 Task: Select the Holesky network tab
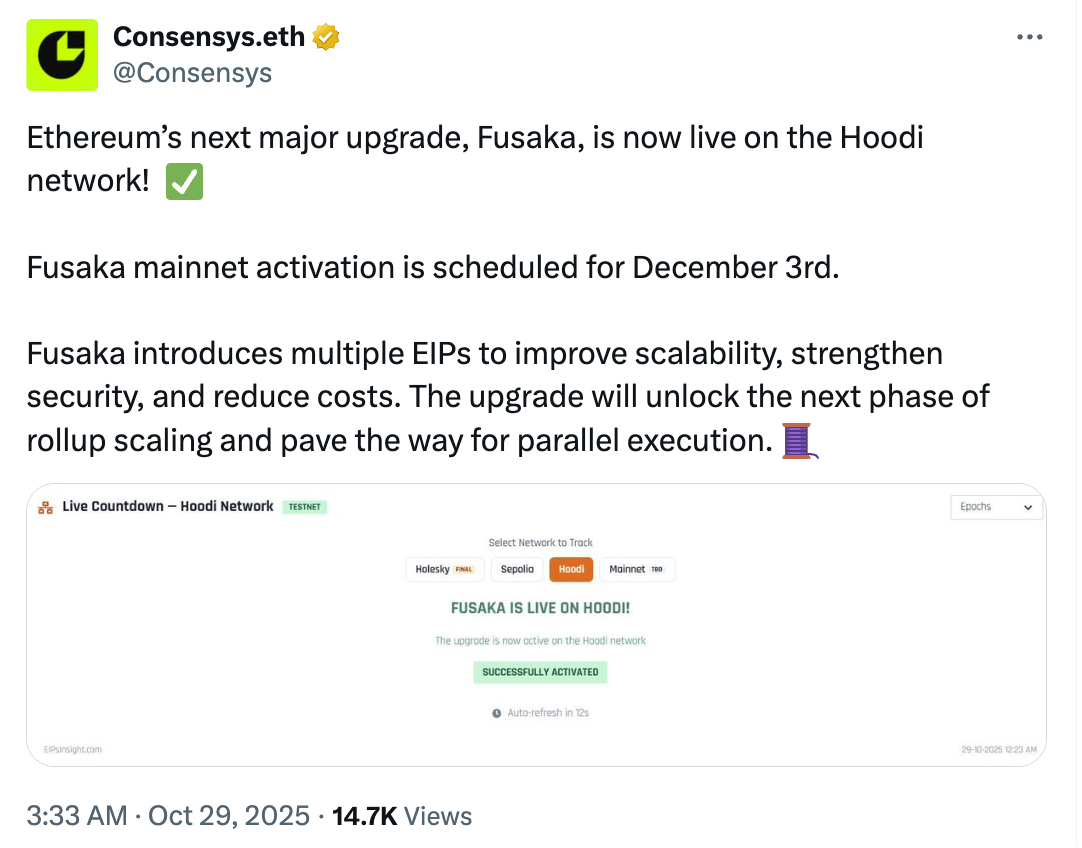click(445, 570)
